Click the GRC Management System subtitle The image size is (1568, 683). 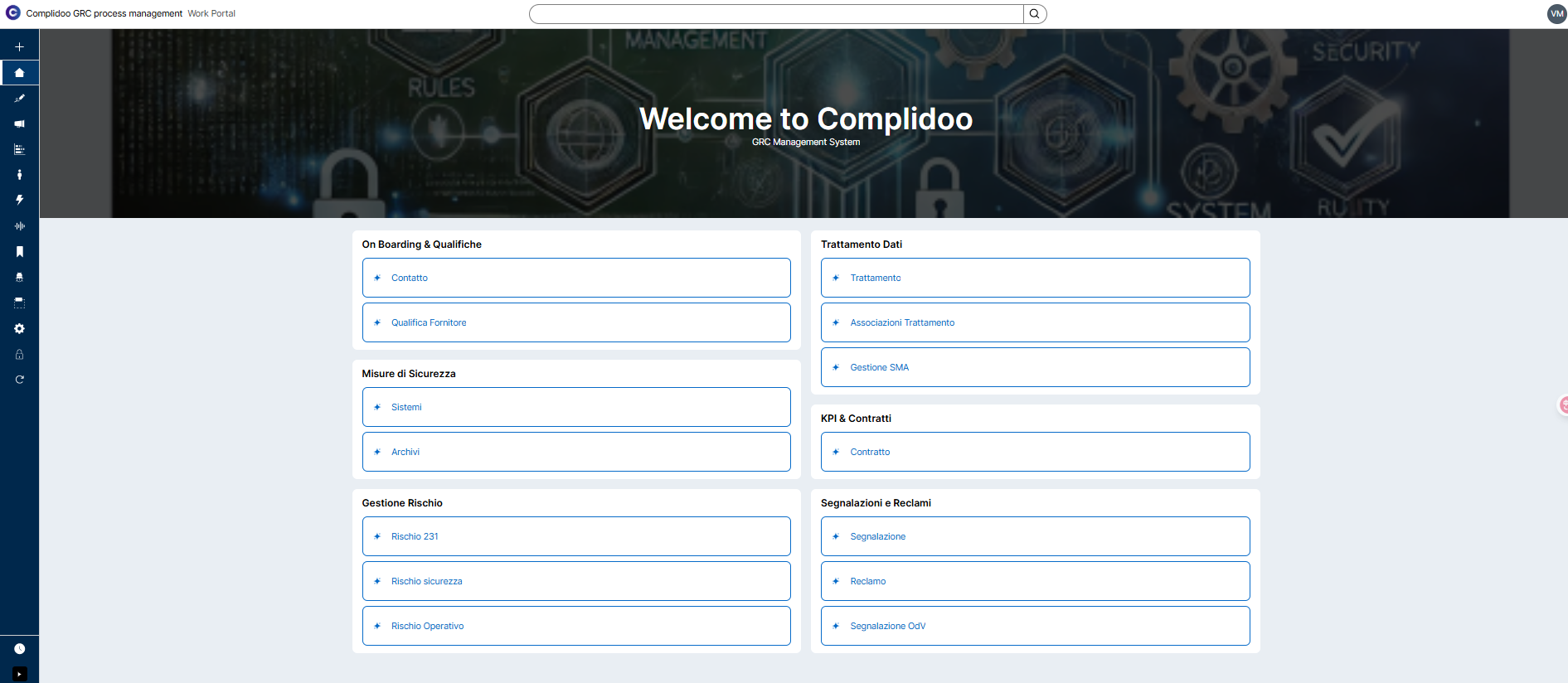806,143
